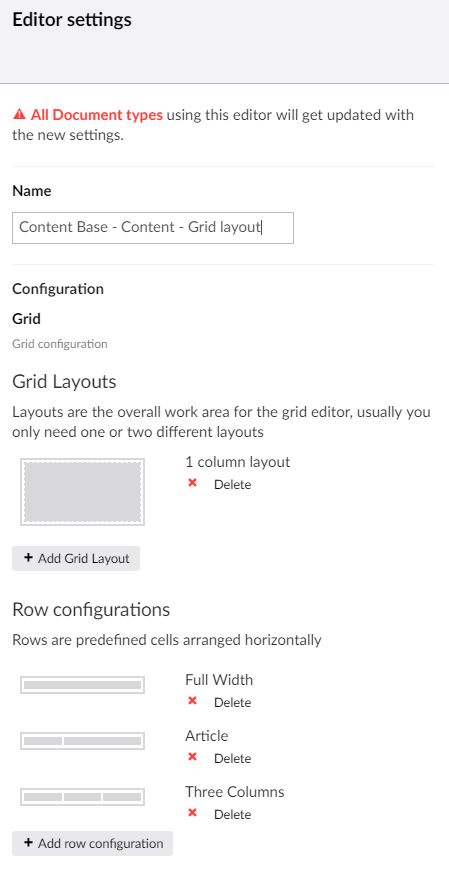Click the Add Grid Layout button
Screen dimensions: 449x870
(76, 559)
